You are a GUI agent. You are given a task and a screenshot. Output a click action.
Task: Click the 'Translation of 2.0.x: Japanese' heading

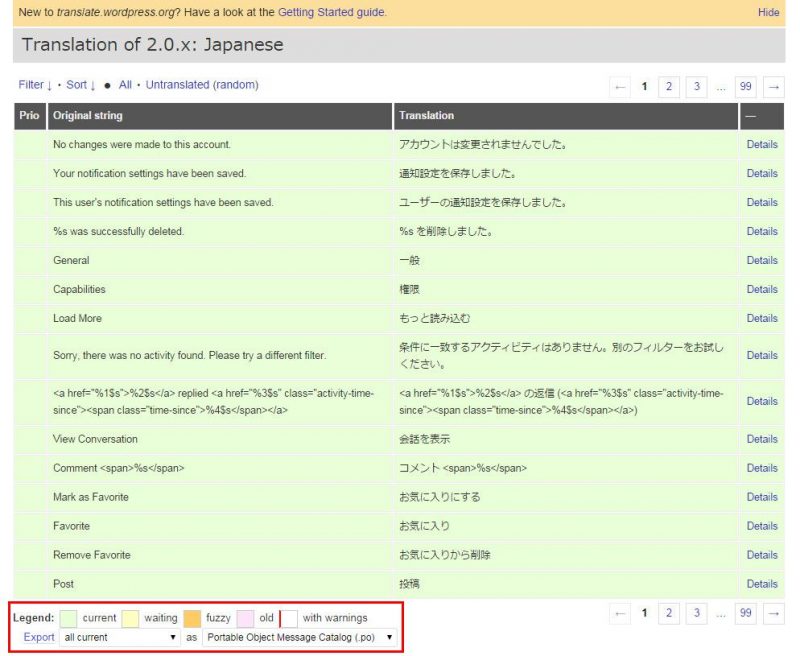pyautogui.click(x=153, y=45)
